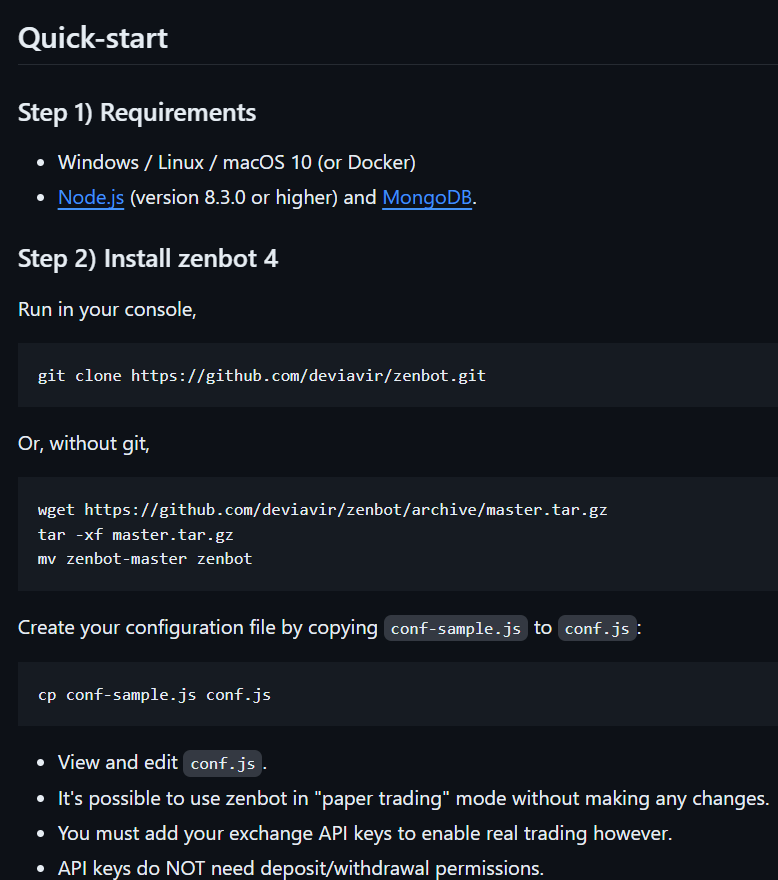Open the MongoDB link
The width and height of the screenshot is (778, 880).
tap(427, 198)
